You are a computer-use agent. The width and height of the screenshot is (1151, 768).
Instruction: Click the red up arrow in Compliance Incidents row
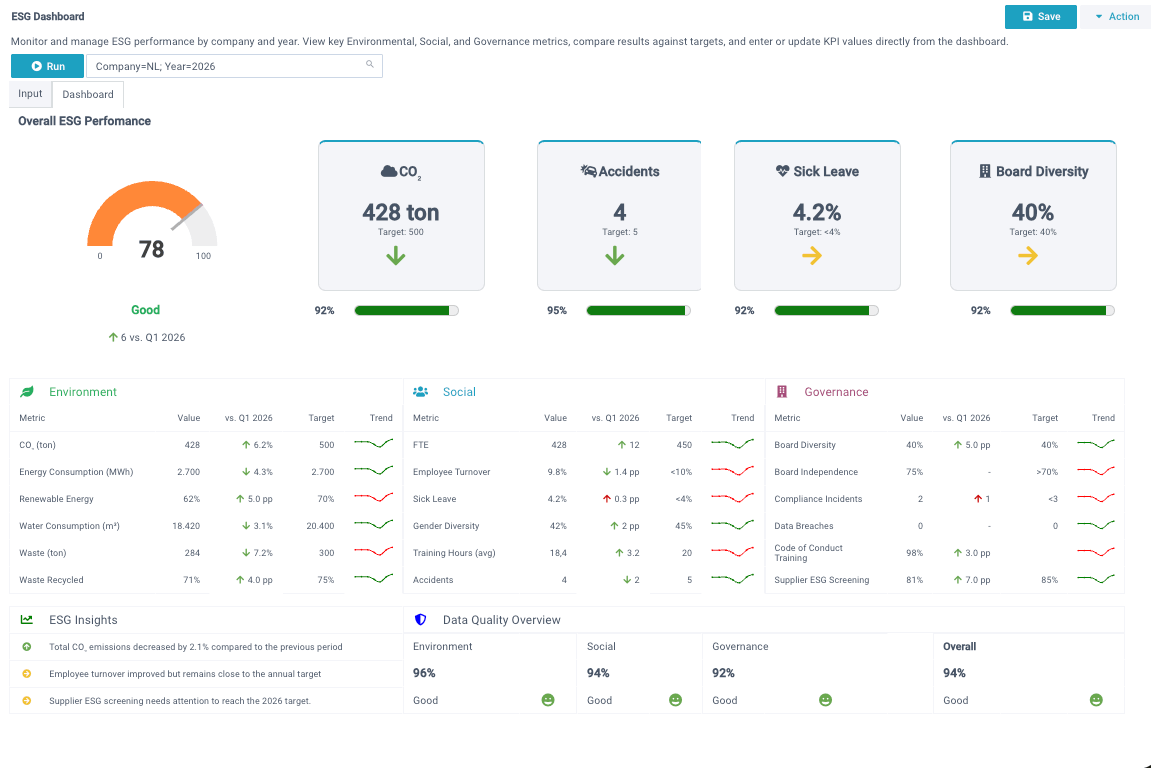978,499
